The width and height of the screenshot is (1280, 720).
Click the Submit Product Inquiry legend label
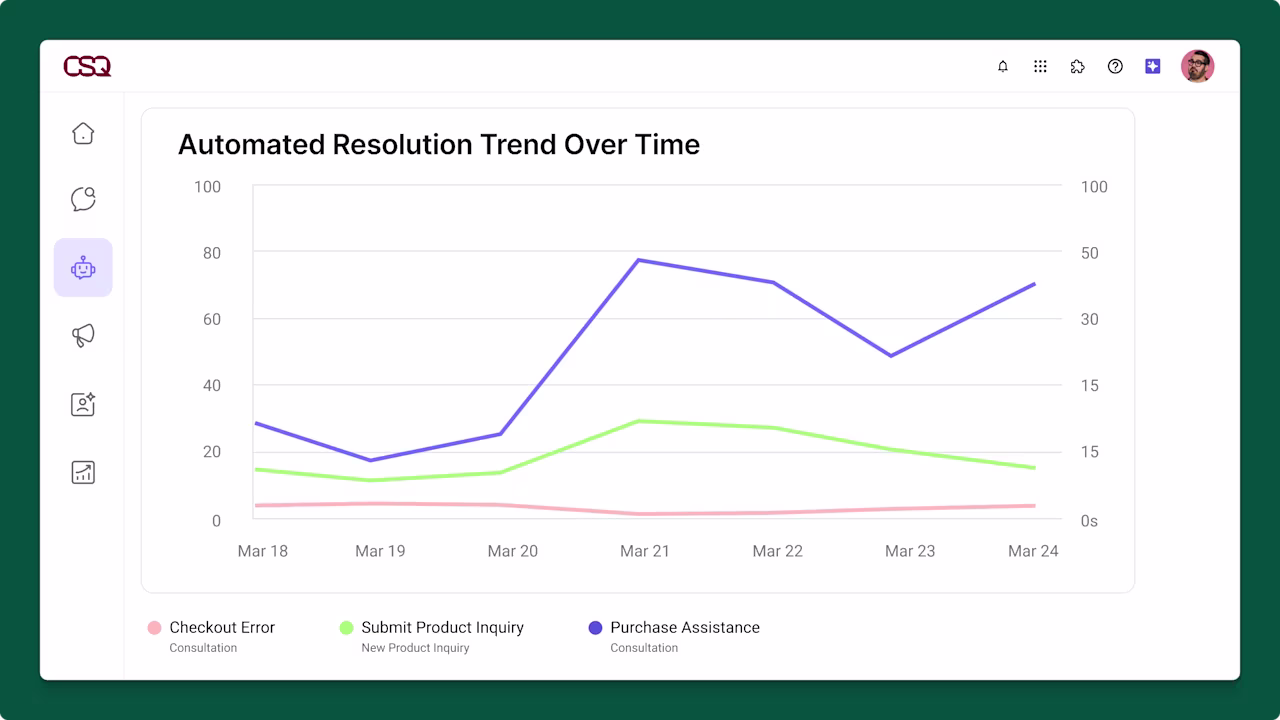(442, 628)
